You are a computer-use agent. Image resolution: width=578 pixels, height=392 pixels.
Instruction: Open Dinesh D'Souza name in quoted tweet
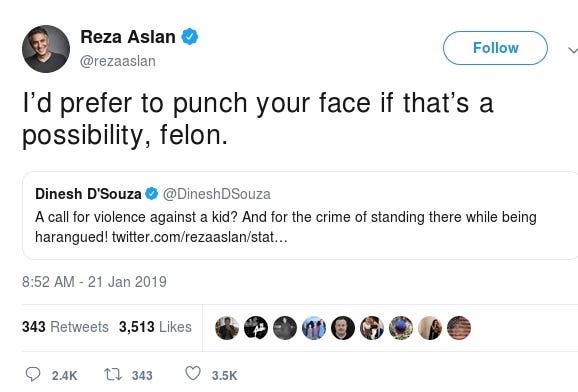[88, 194]
